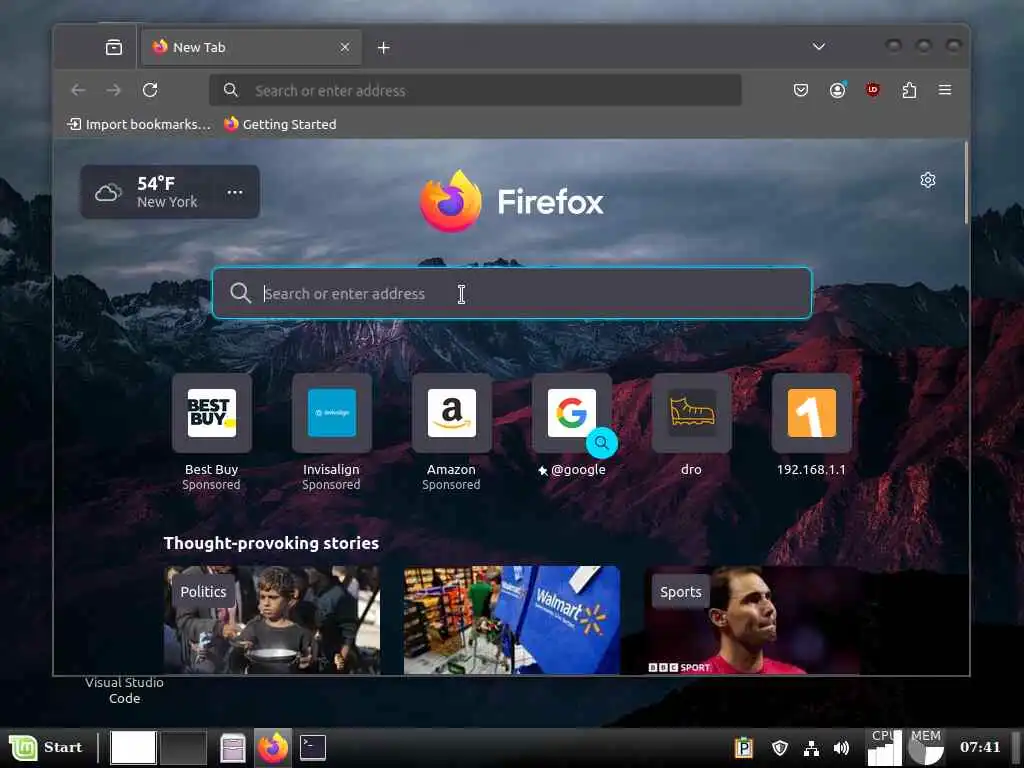
Task: Open the Linux Mint Start menu
Action: [x=46, y=747]
